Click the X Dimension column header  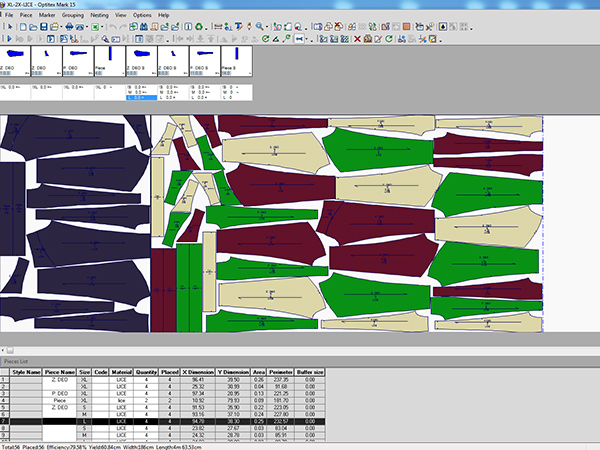[x=198, y=372]
